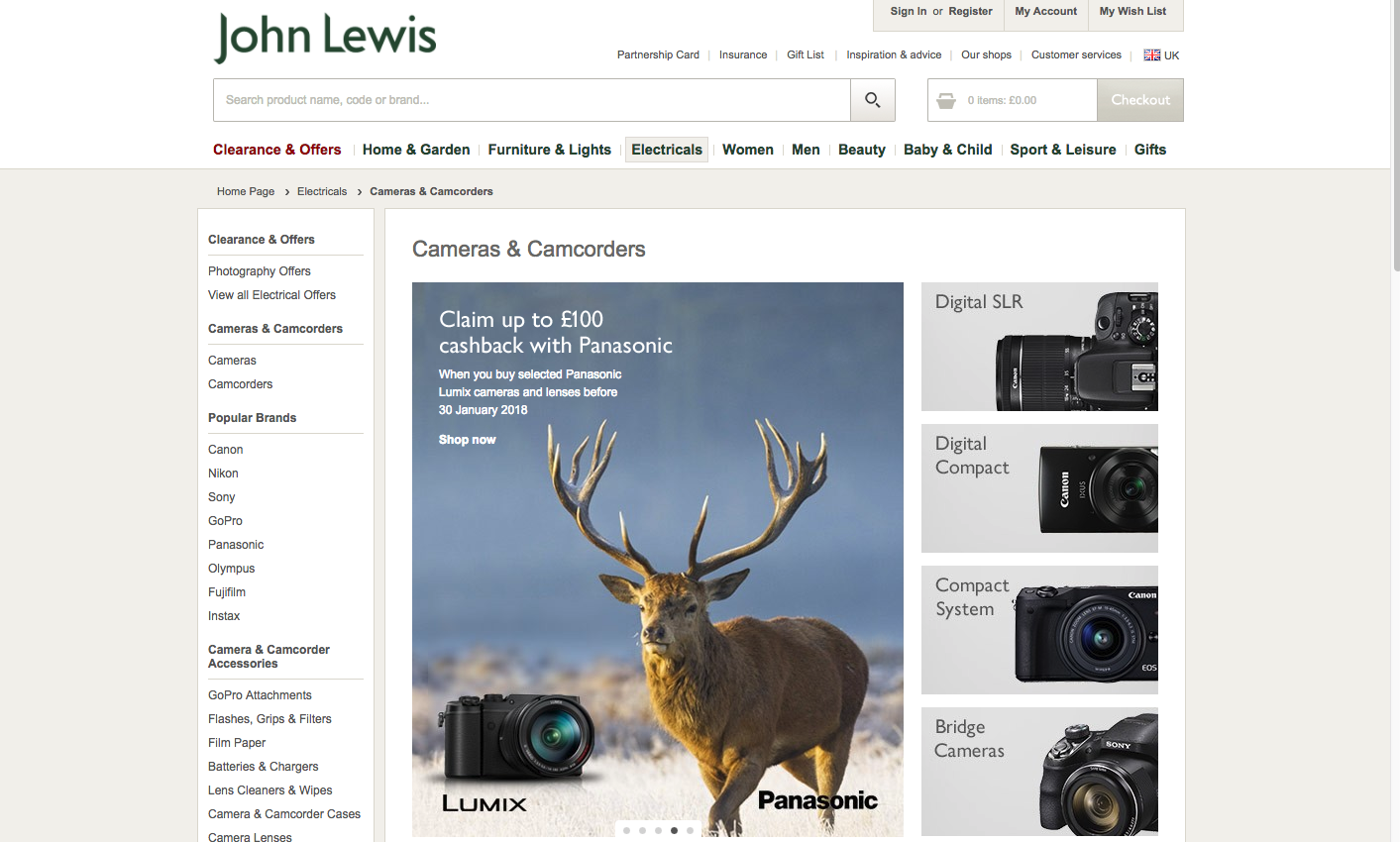Open the Men menu
This screenshot has width=1400, height=842.
coord(806,150)
